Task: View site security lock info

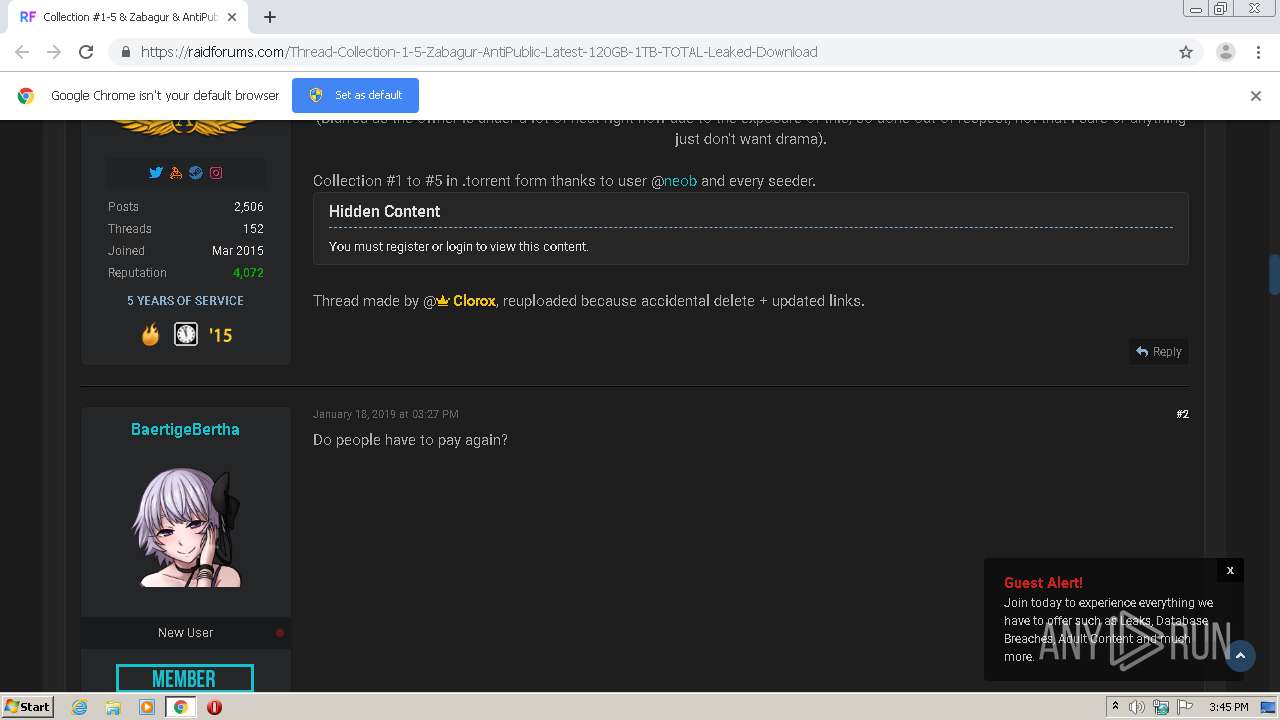Action: pyautogui.click(x=125, y=52)
